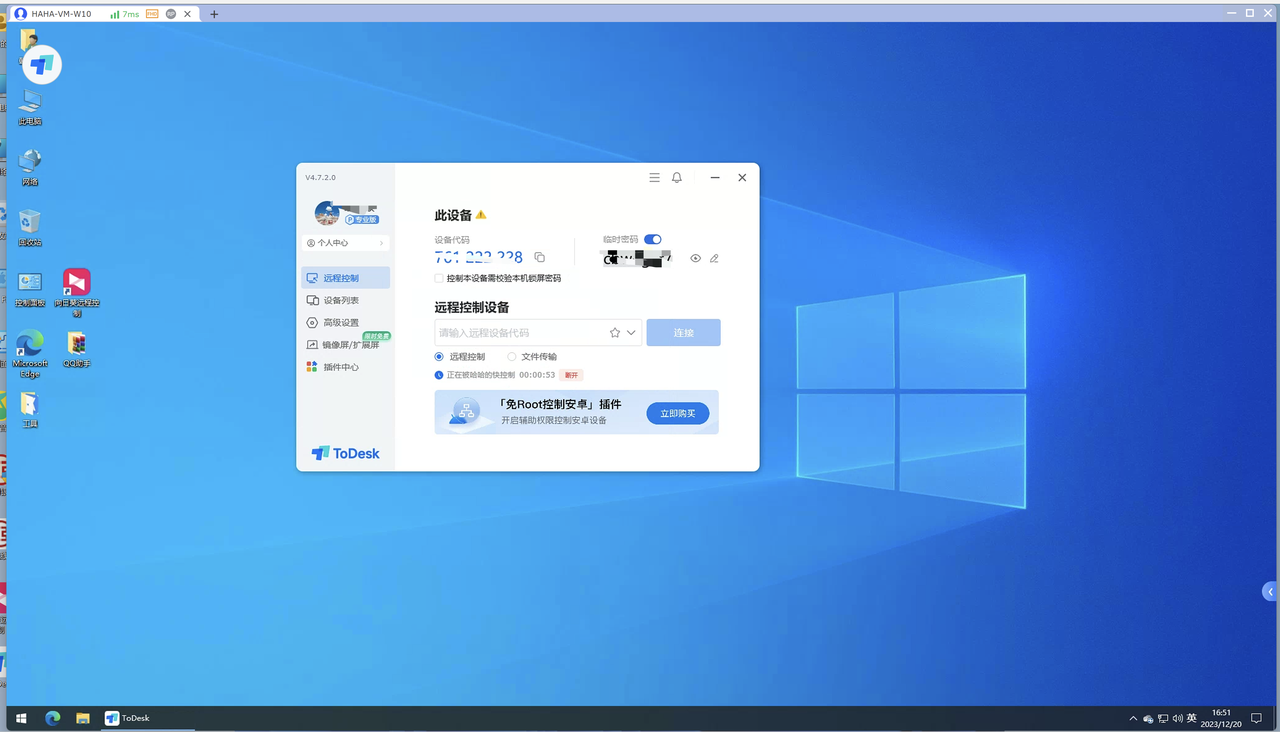Open favorites star in remote code field
The width and height of the screenshot is (1280, 732).
[x=615, y=333]
